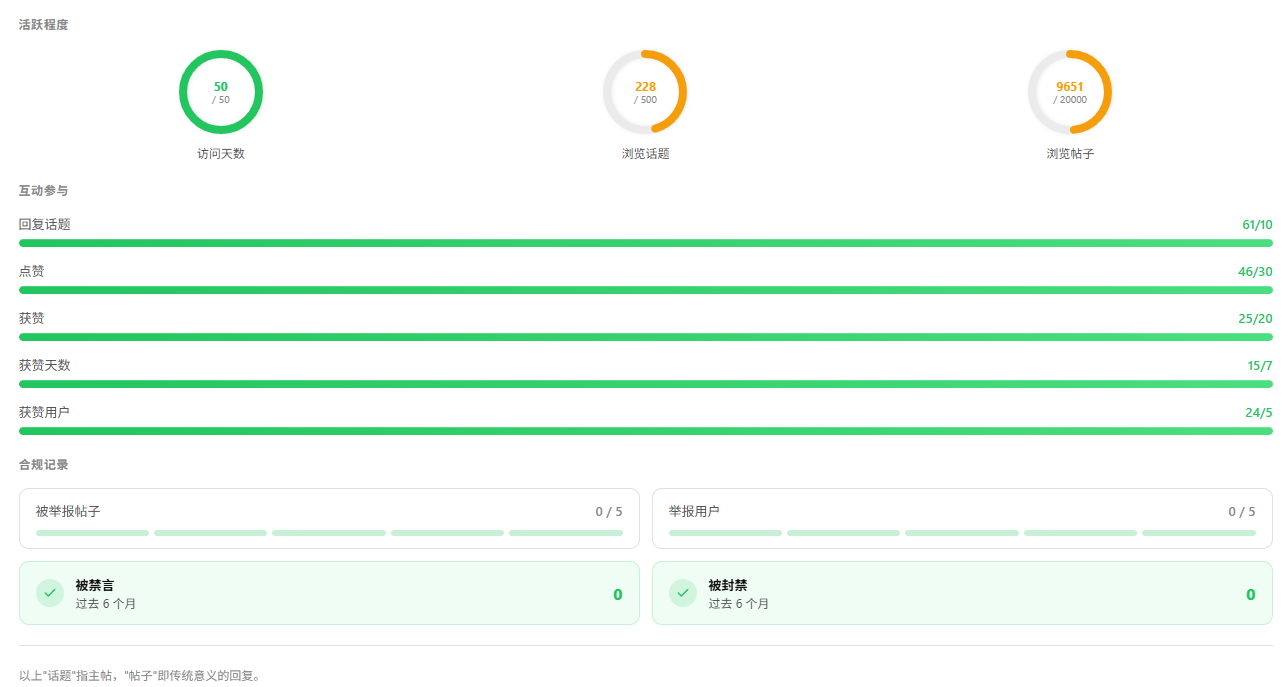Click the green checkmark icon beside 被封禁
This screenshot has width=1284, height=687.
coord(683,593)
